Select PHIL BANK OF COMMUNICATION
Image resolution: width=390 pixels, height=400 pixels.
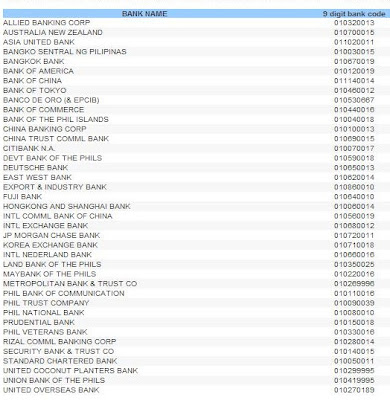coord(64,293)
